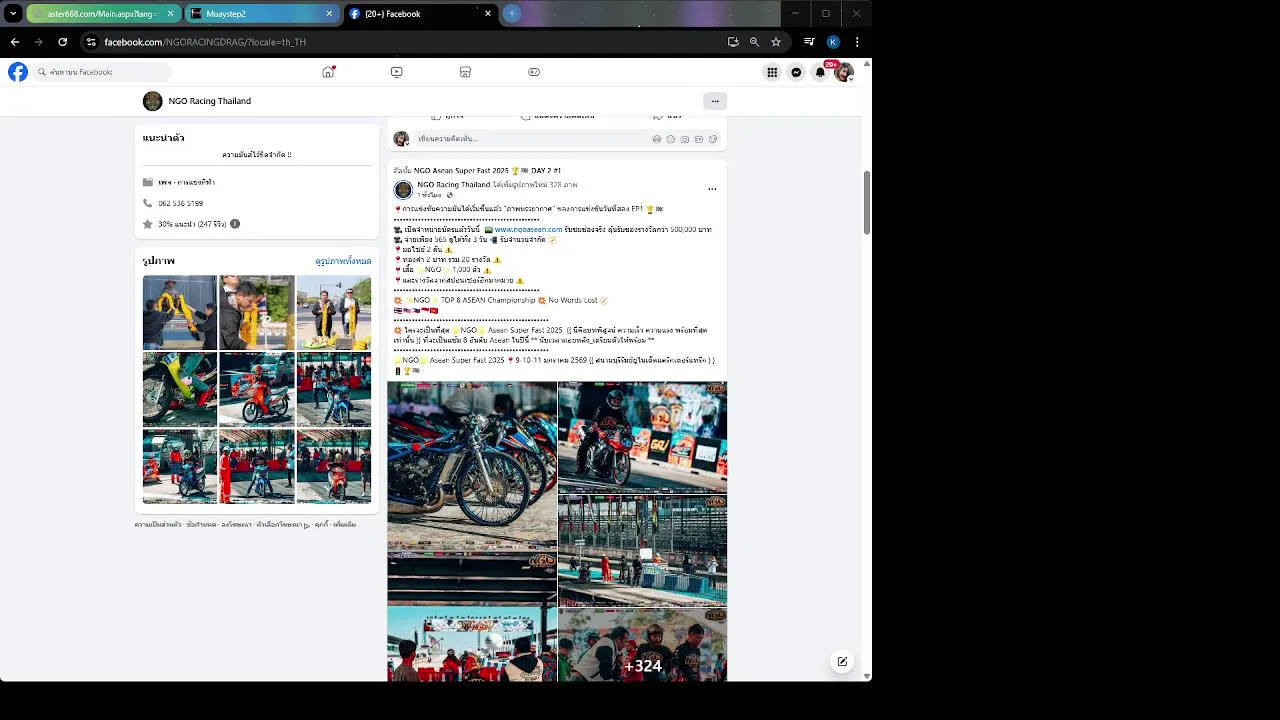Attach photo camera icon in comment box

685,139
